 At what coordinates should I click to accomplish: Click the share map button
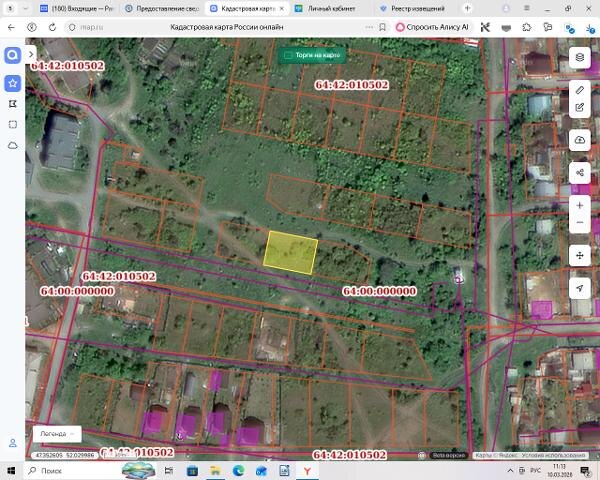[x=580, y=173]
